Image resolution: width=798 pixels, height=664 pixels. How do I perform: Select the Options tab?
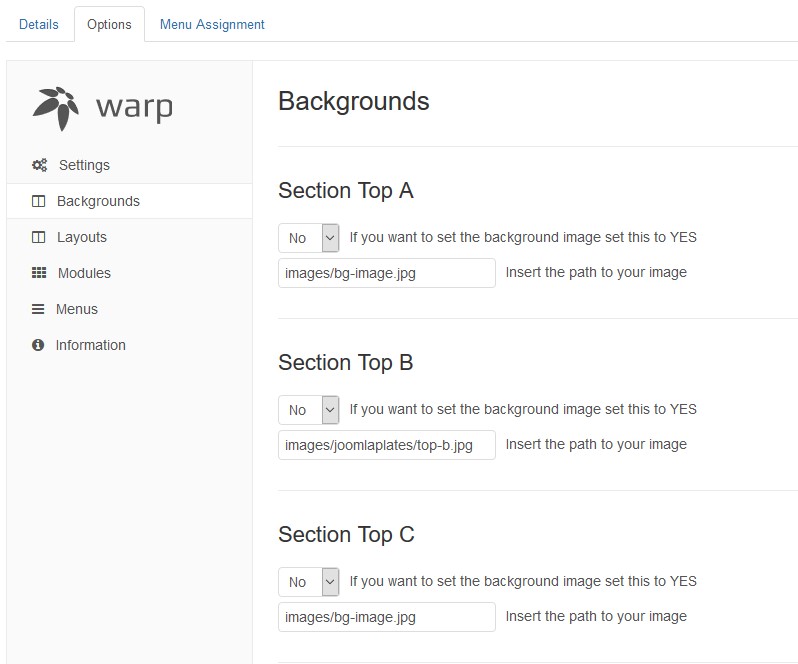109,24
